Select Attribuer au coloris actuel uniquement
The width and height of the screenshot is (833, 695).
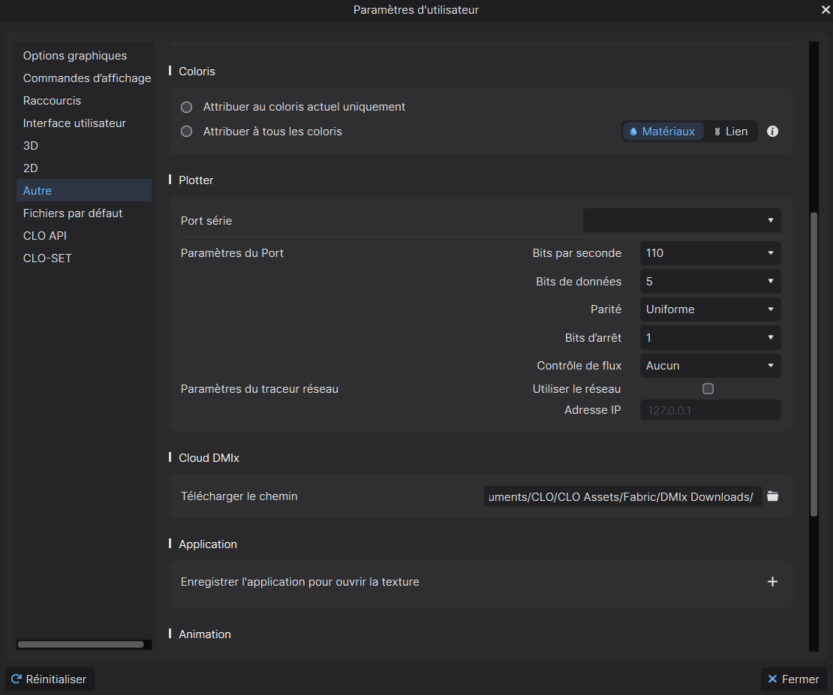pos(186,107)
